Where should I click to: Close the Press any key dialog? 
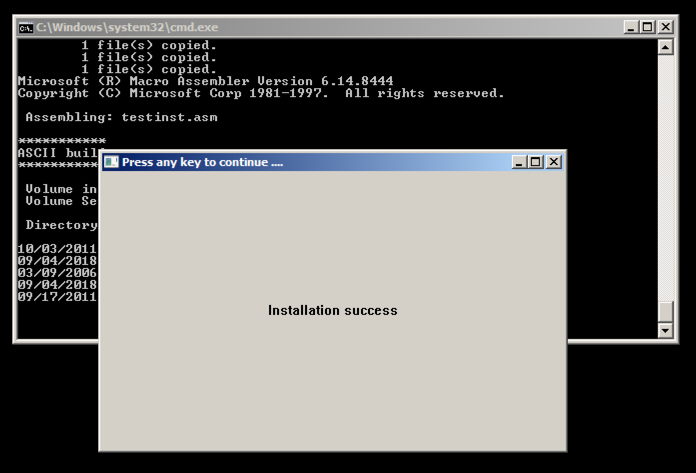click(x=554, y=162)
